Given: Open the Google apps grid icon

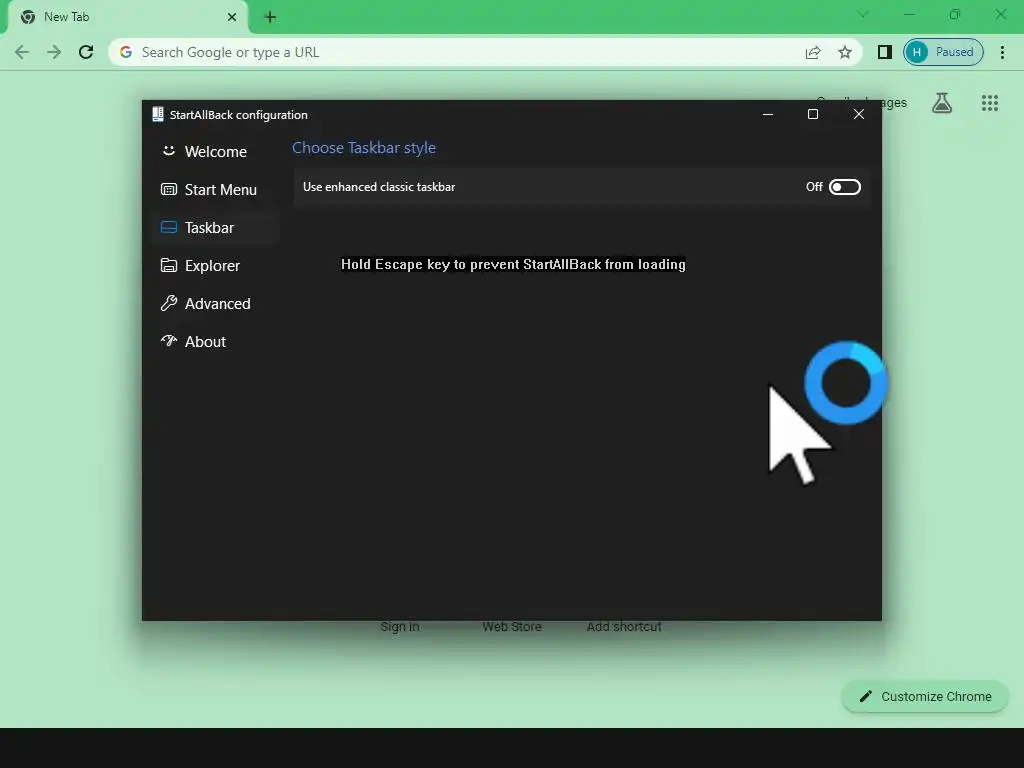Looking at the screenshot, I should pos(990,103).
